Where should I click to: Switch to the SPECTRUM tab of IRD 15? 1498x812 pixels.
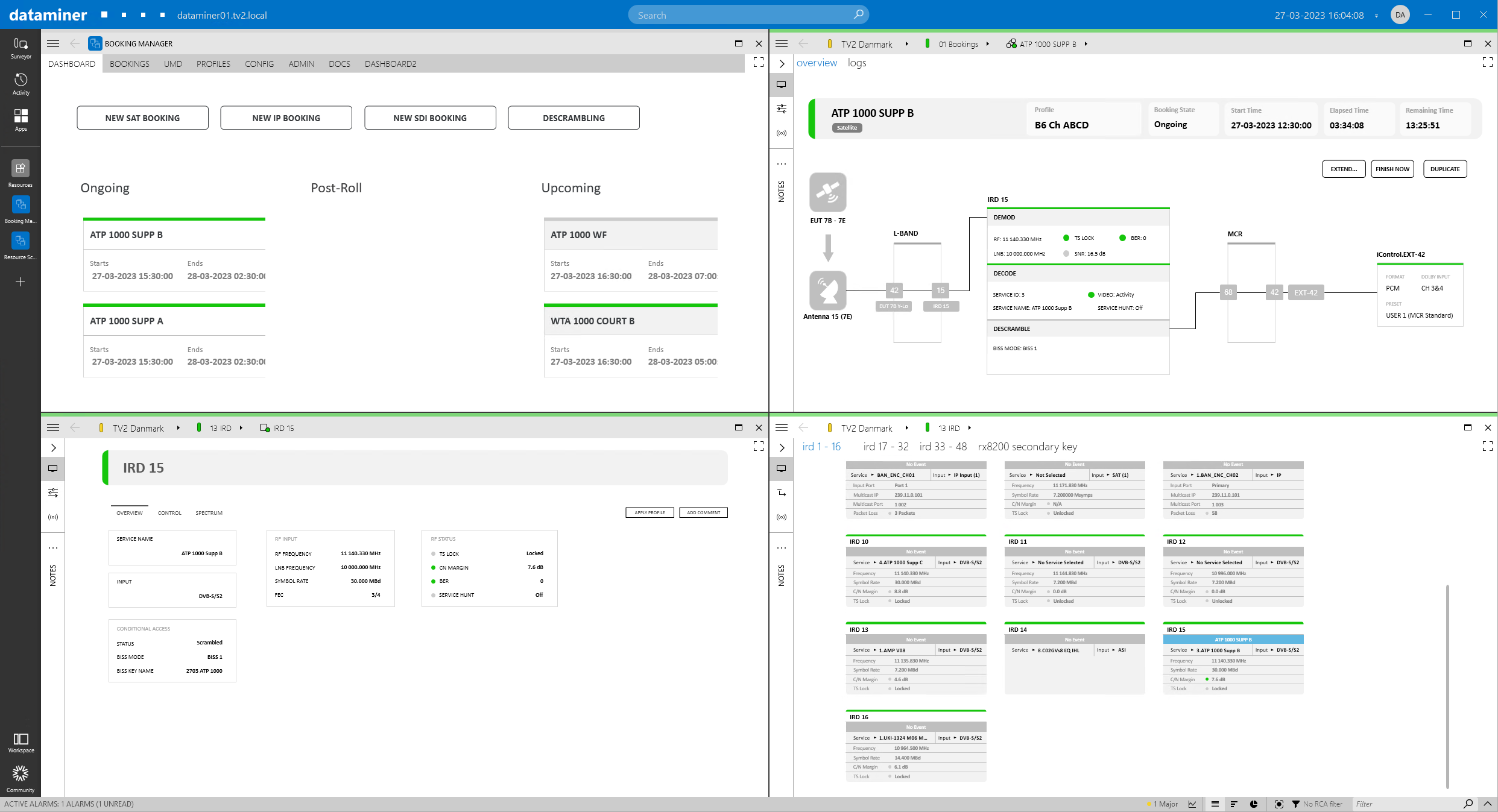209,513
